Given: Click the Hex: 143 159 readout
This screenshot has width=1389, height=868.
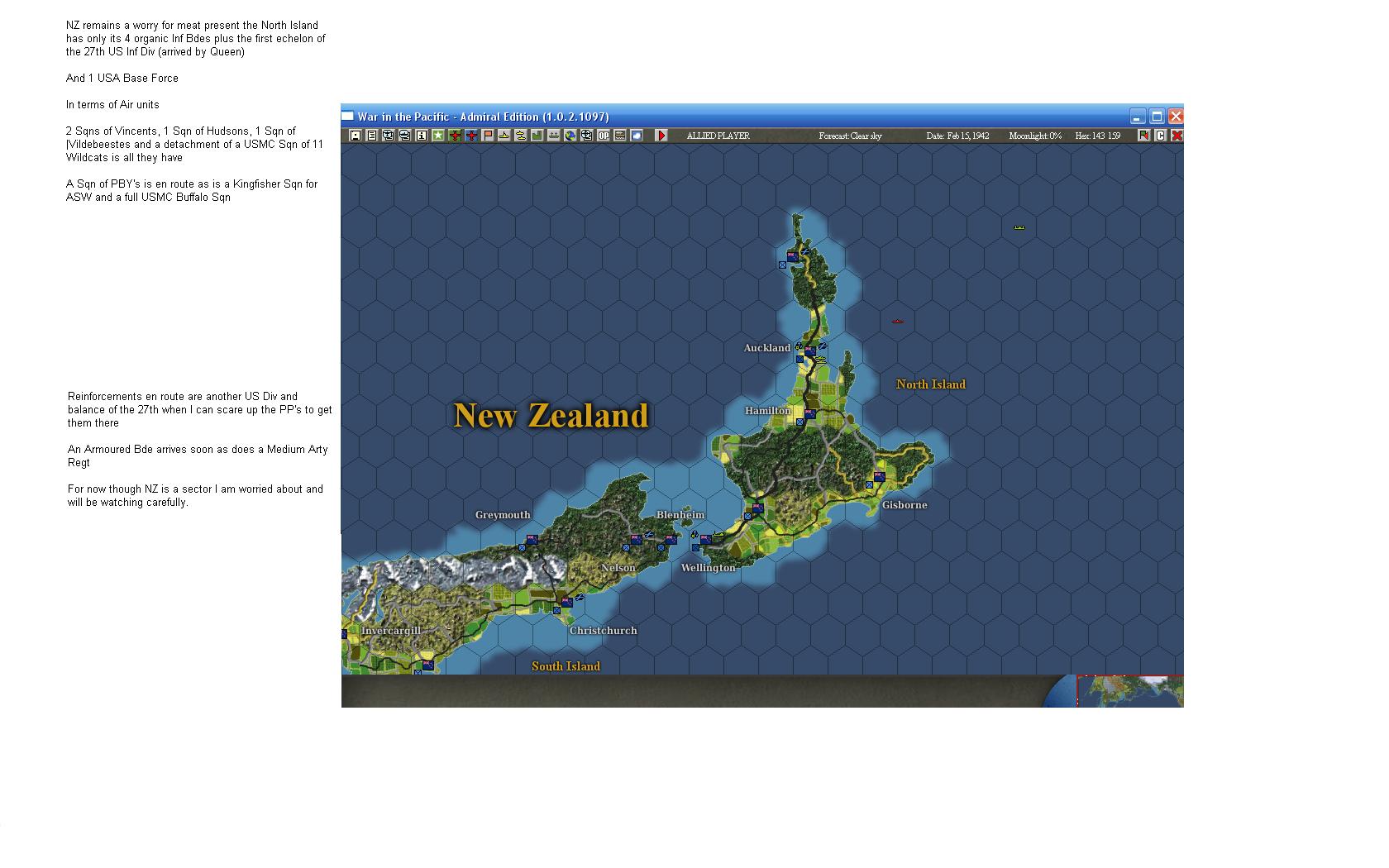Looking at the screenshot, I should [1098, 136].
